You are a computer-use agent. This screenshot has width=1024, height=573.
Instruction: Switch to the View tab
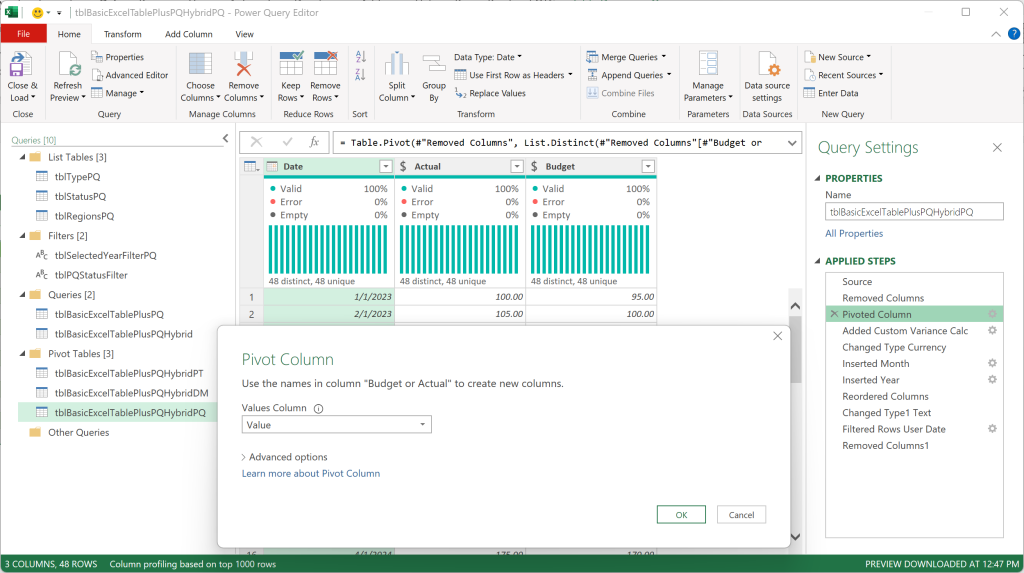click(x=244, y=34)
